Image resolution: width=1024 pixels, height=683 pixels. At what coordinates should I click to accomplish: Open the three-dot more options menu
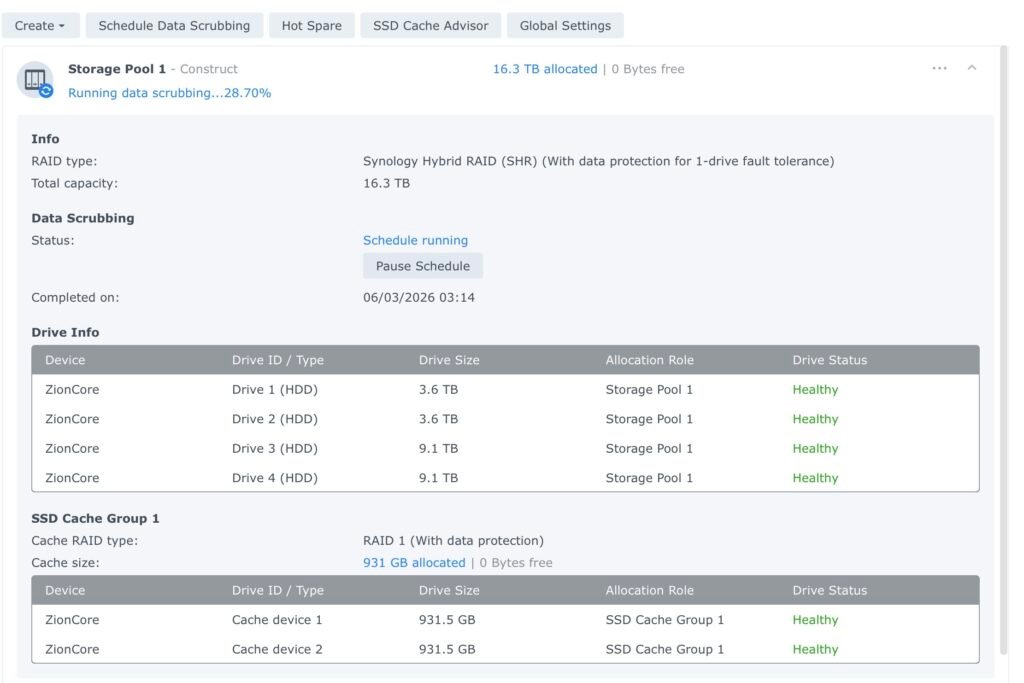point(939,68)
